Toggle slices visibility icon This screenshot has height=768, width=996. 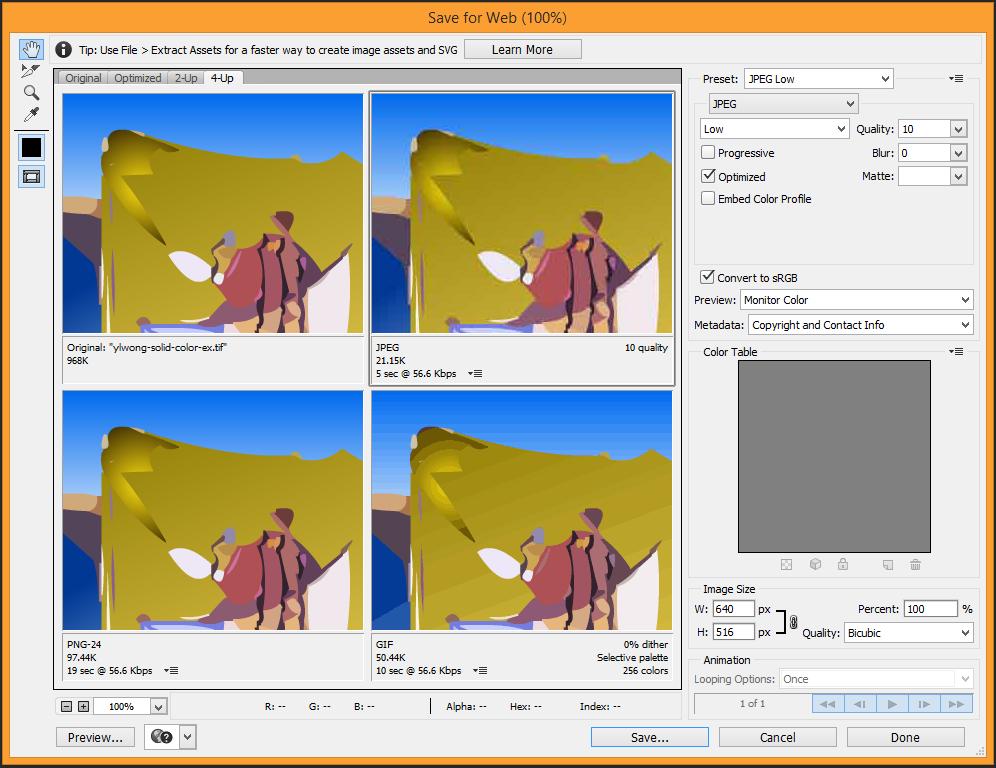click(x=32, y=177)
